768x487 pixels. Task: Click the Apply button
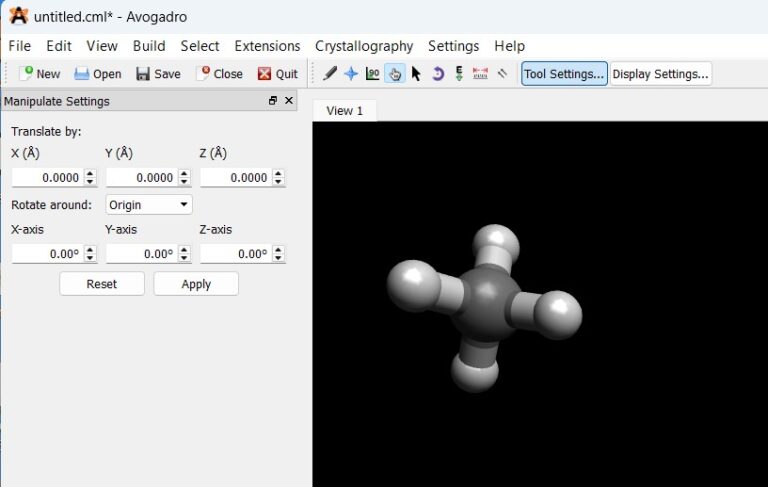click(196, 284)
